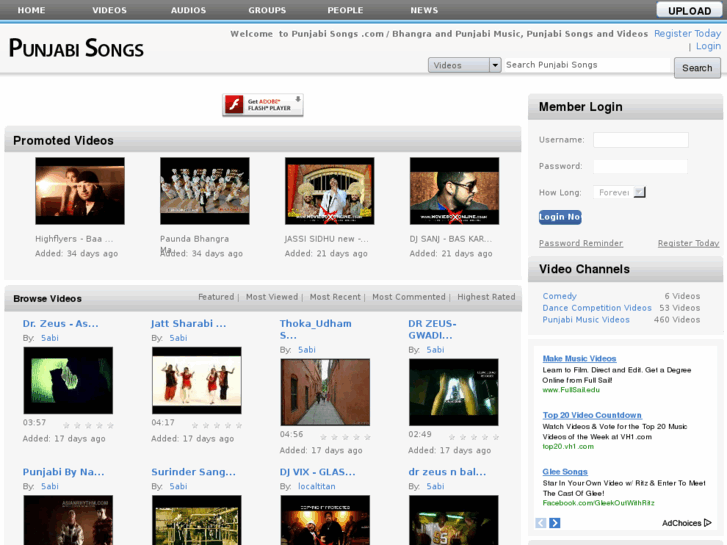This screenshot has height=545, width=727.
Task: Open the Dr. Zeus - As... video title
Action: click(60, 323)
